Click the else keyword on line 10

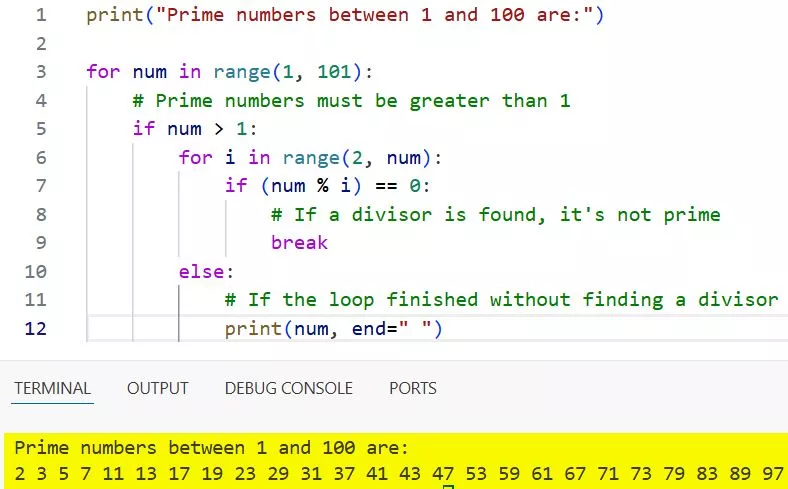click(x=203, y=271)
